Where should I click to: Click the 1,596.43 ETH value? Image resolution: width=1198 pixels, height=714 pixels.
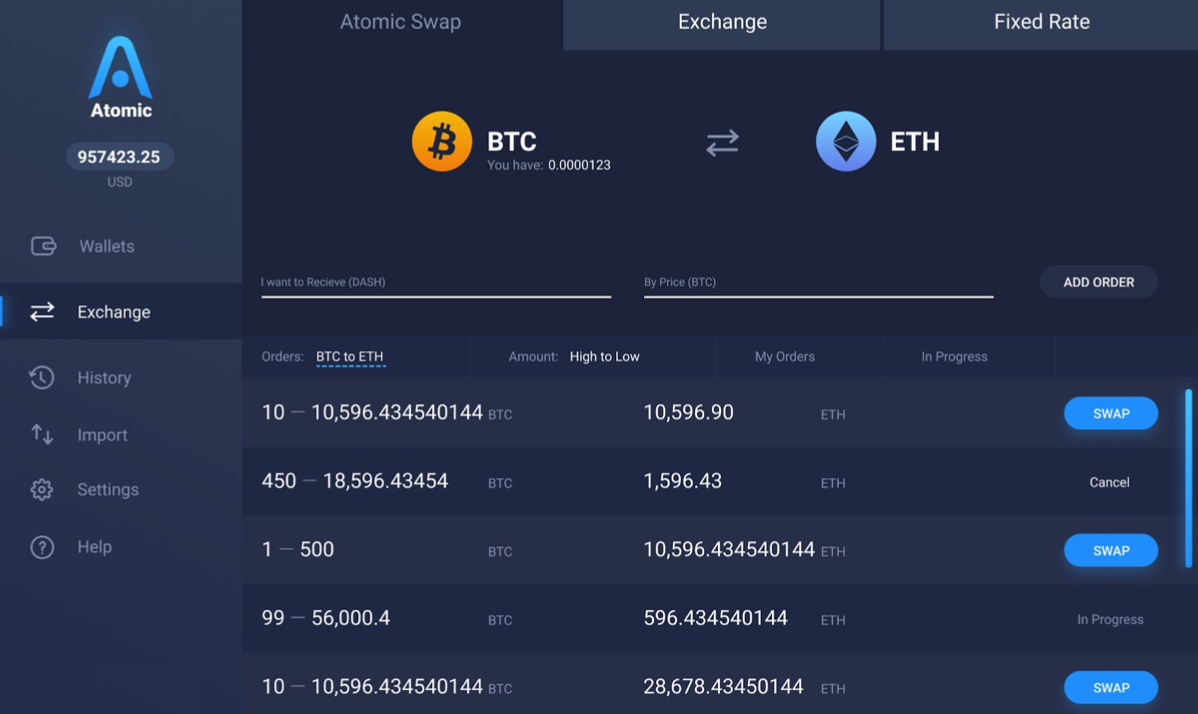pyautogui.click(x=682, y=480)
